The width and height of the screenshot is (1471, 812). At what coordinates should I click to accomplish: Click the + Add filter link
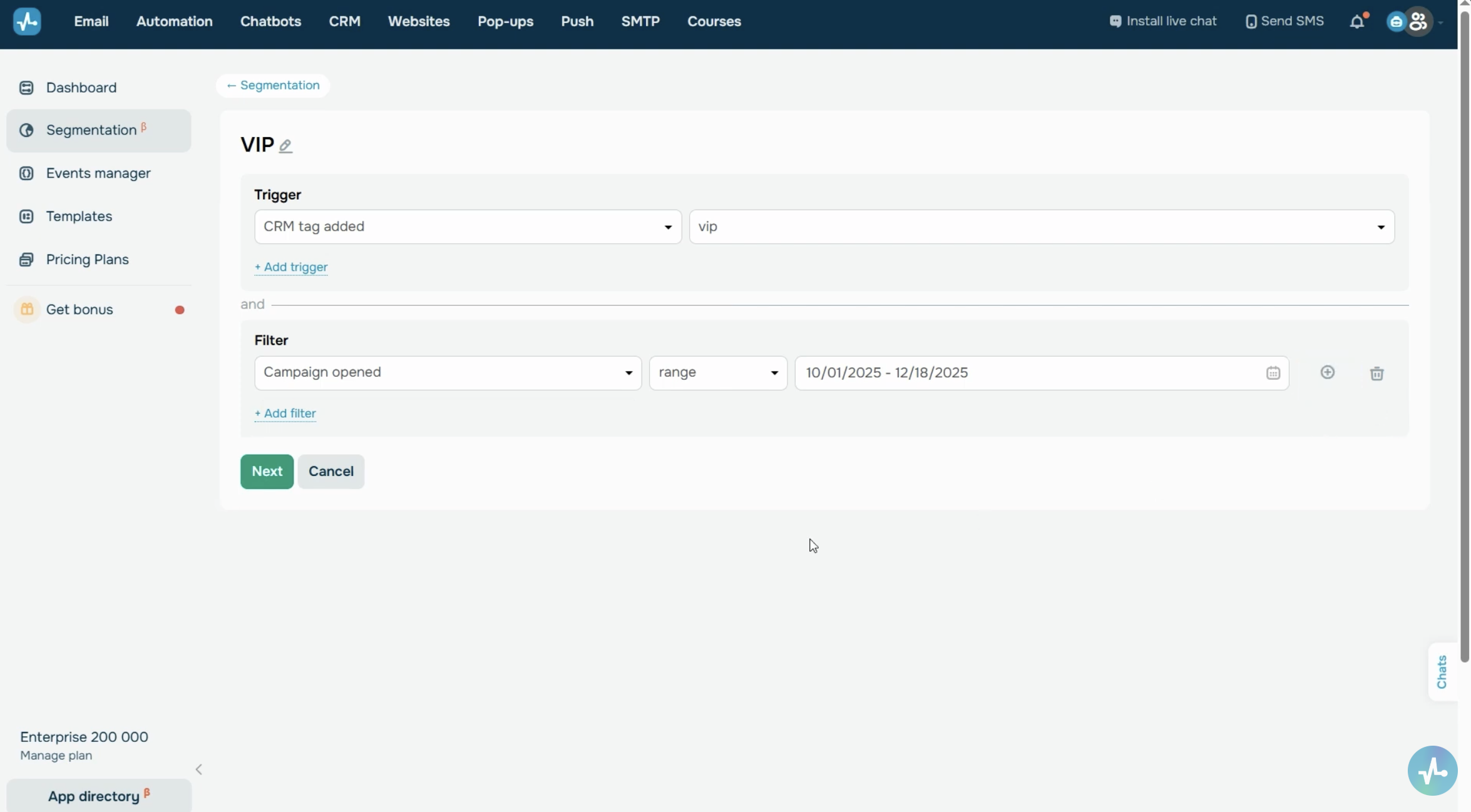click(285, 414)
